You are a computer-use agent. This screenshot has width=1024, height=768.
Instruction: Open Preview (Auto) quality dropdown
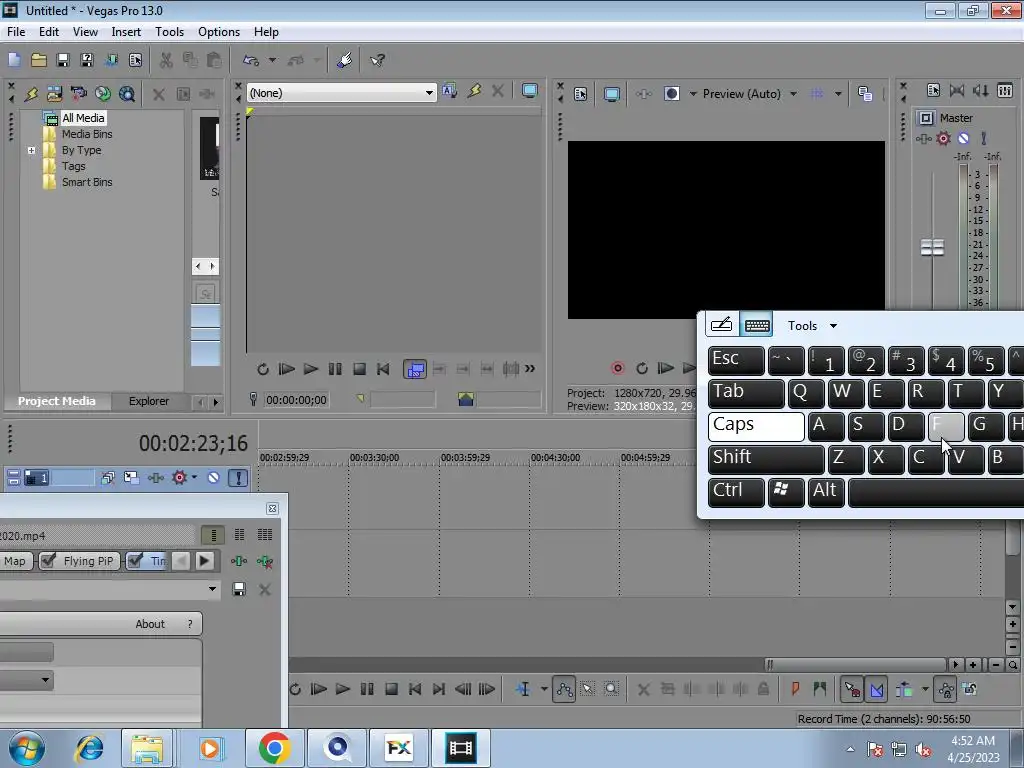(x=793, y=94)
